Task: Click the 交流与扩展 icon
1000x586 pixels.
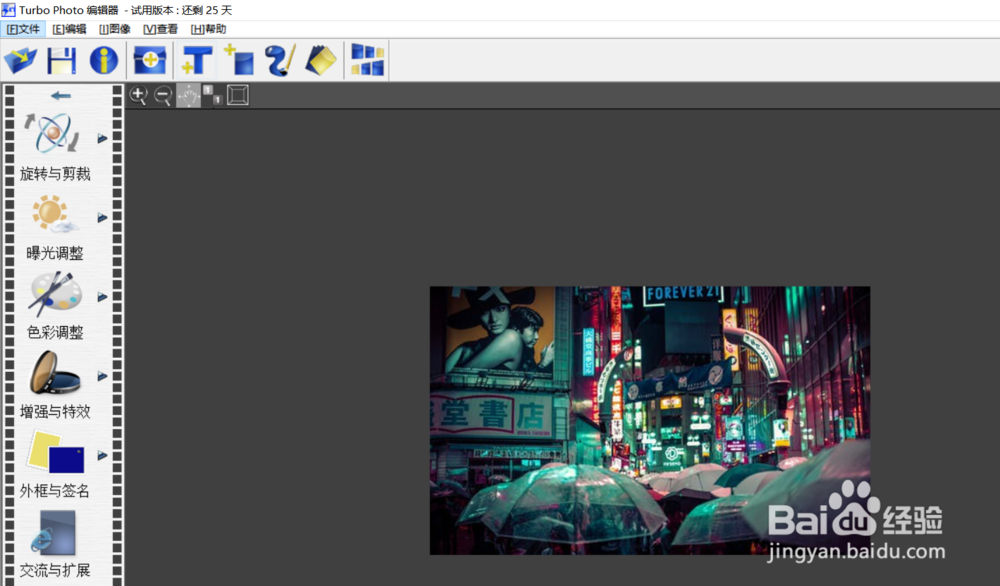Action: coord(54,533)
